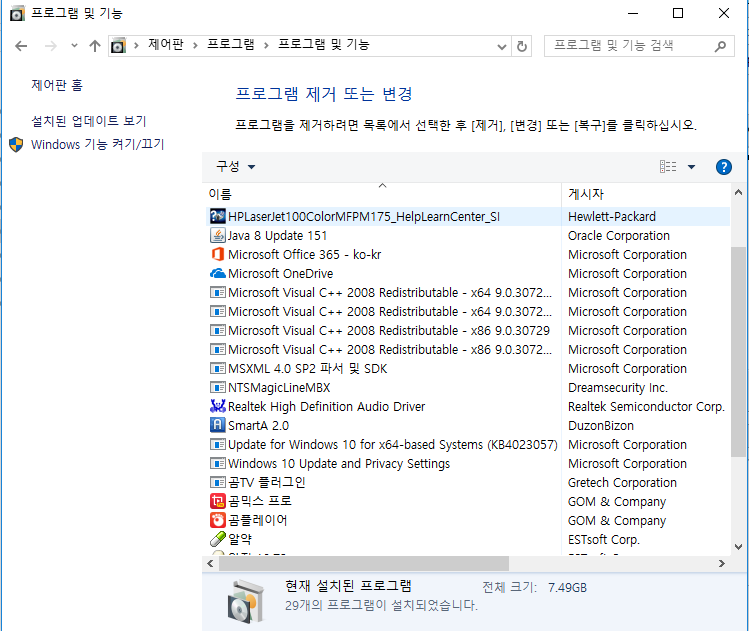Click the Windows features shield icon
The image size is (749, 631).
coord(16,144)
